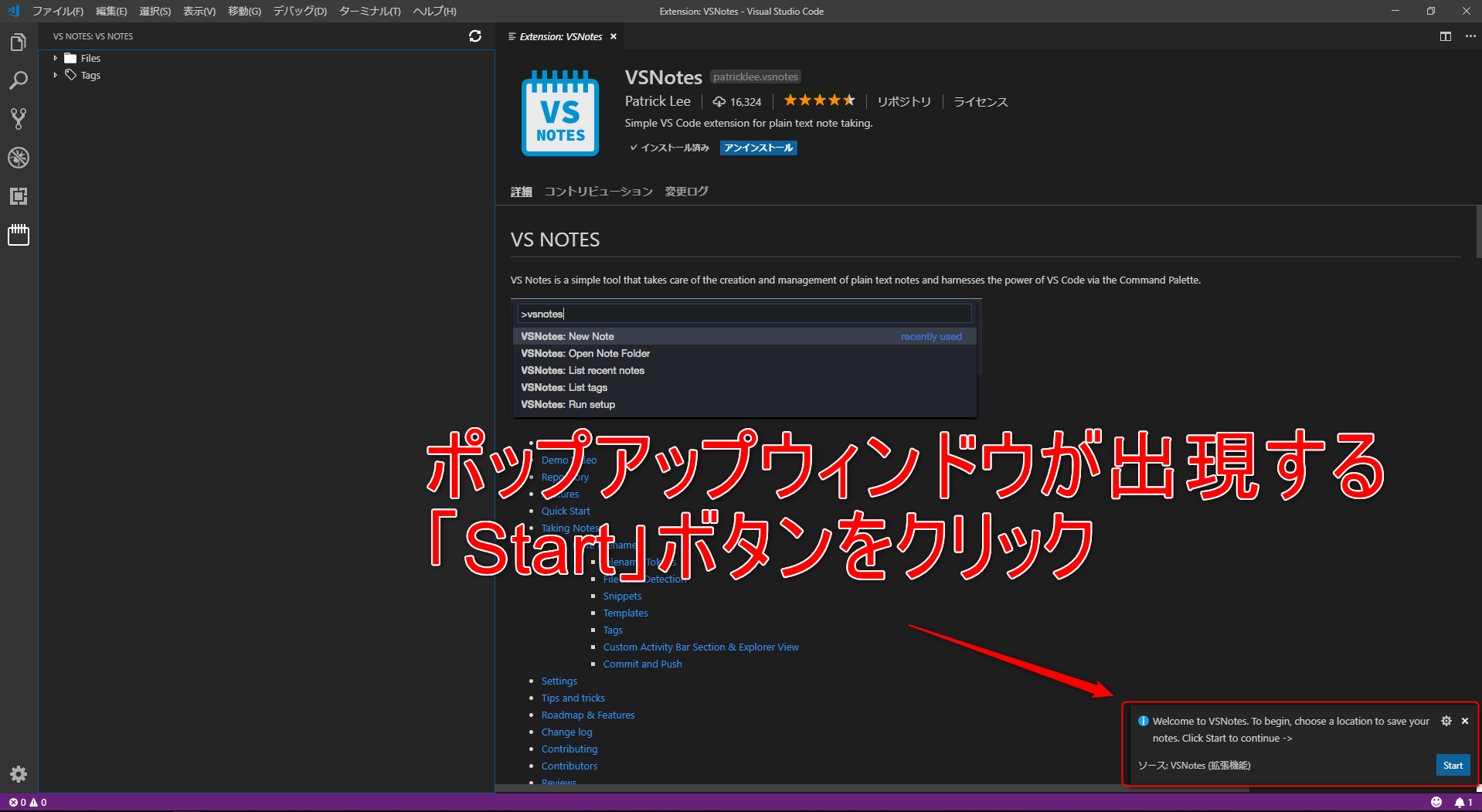Click the install count 16,324
Screen dimensions: 1482x812
click(737, 102)
